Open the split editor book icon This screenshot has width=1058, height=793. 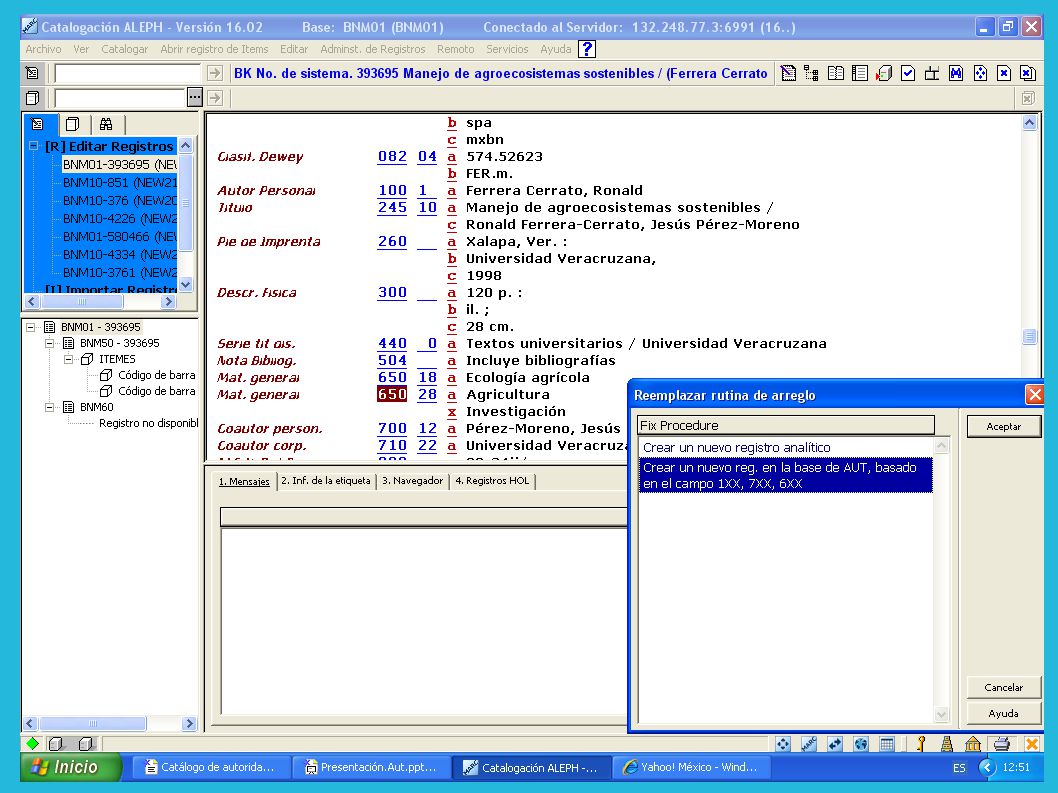click(x=836, y=73)
